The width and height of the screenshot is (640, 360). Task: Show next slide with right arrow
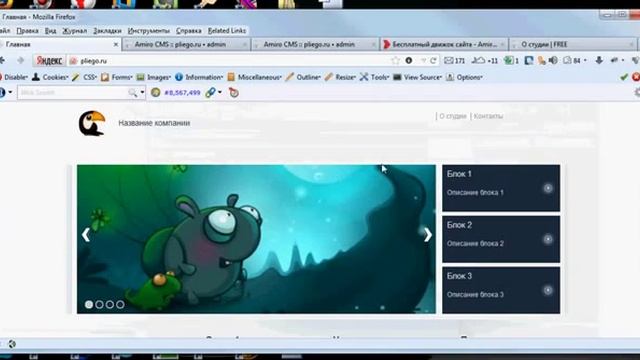pyautogui.click(x=427, y=235)
